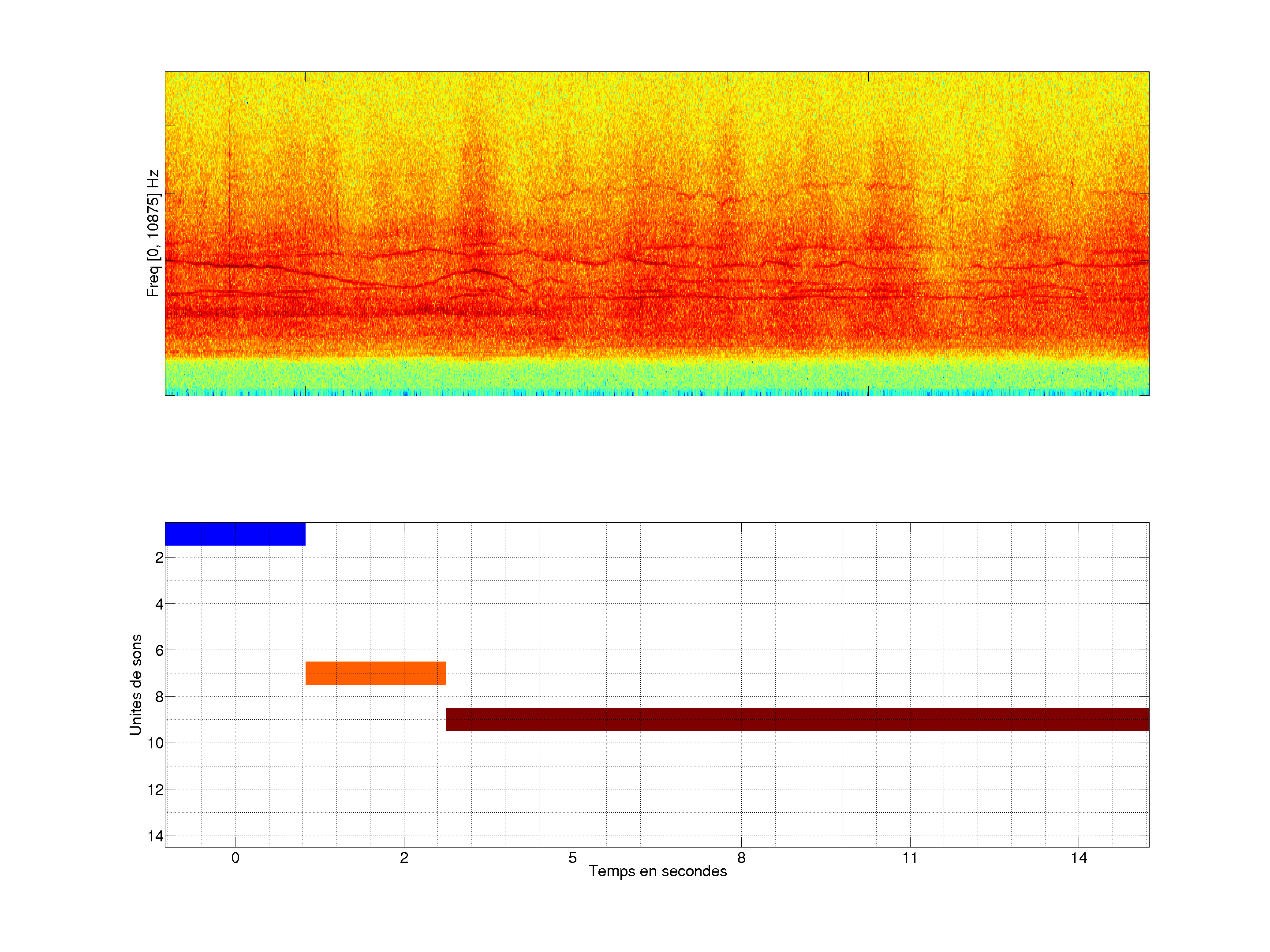Click the 'Temps en secondes' axis label

657,871
